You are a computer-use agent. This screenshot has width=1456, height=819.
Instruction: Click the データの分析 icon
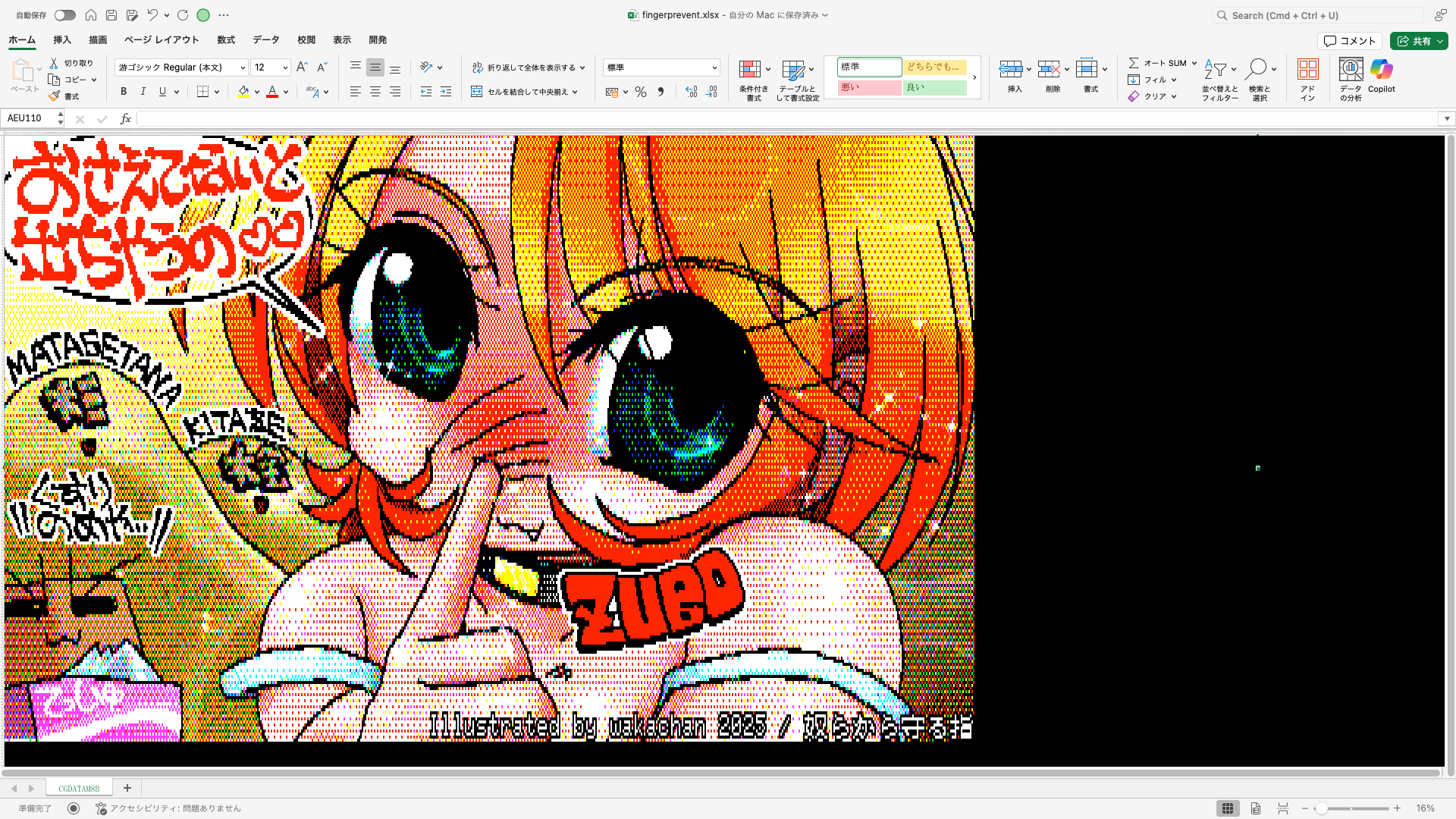click(1351, 70)
